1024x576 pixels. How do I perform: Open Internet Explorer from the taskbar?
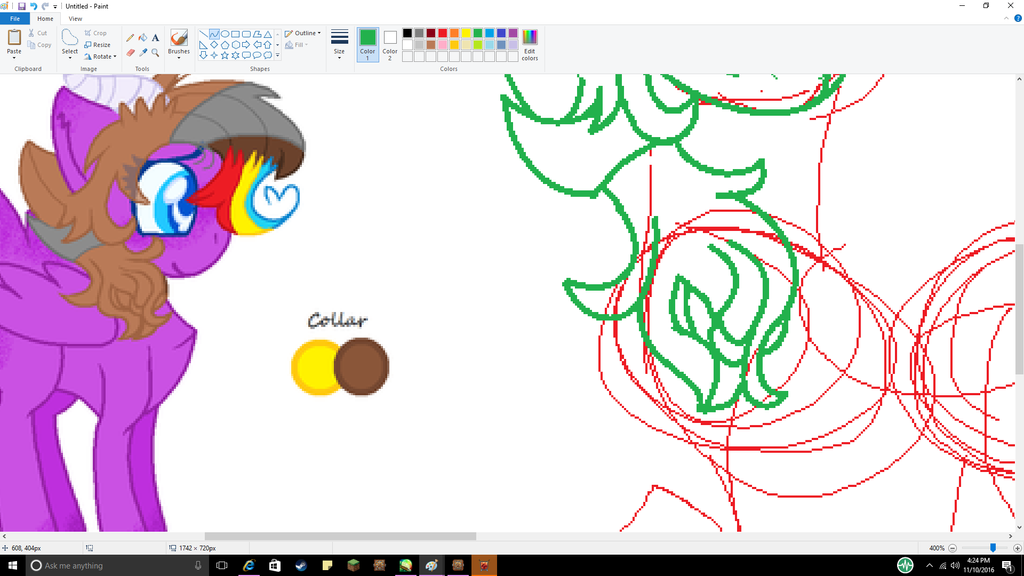coord(248,566)
